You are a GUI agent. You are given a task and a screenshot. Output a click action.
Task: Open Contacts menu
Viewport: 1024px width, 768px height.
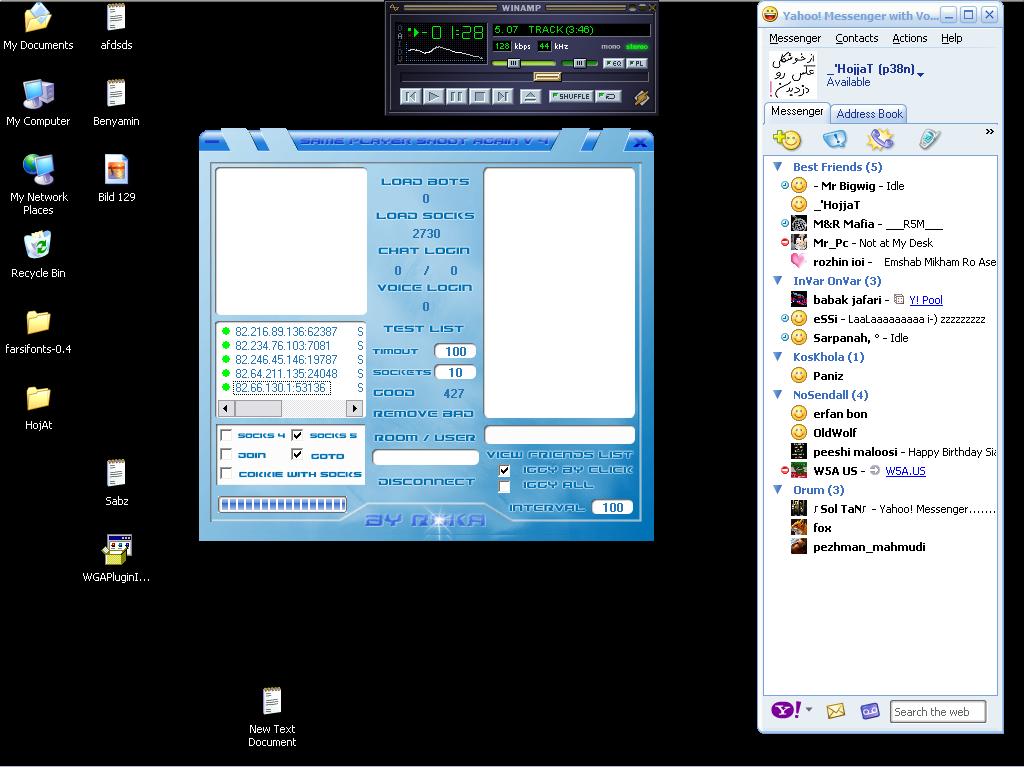856,38
